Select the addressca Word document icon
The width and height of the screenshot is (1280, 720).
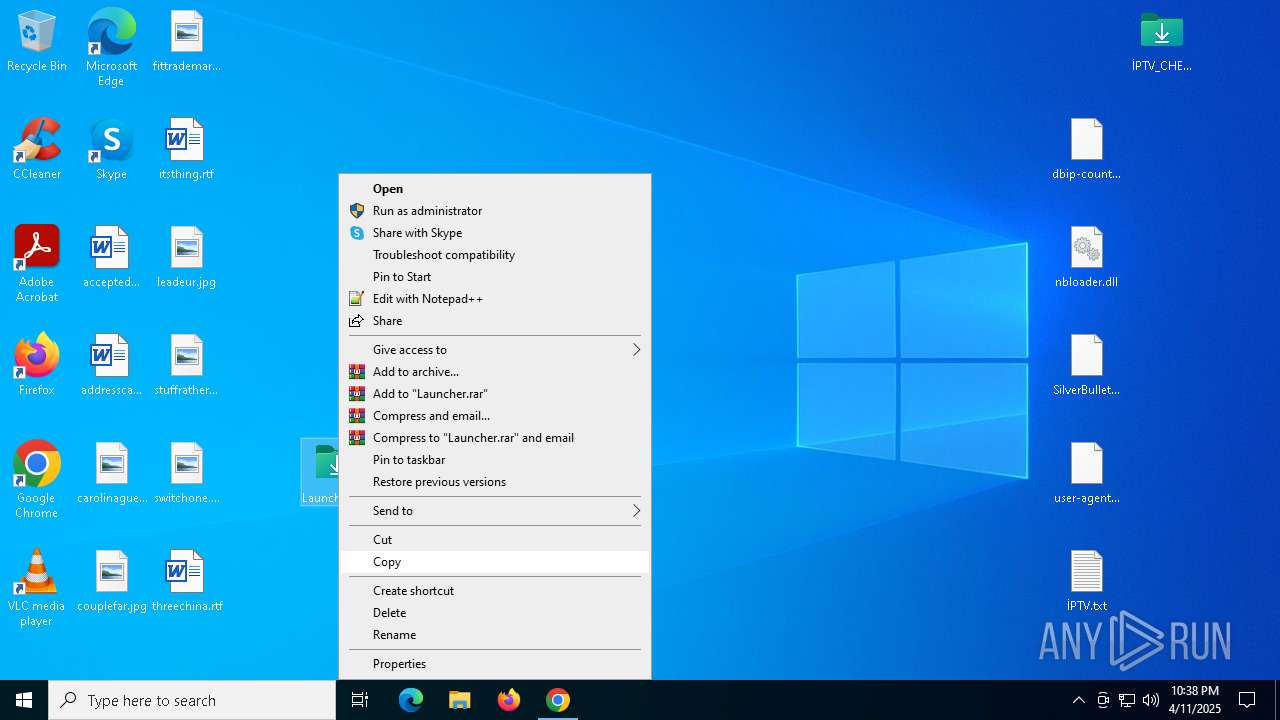111,366
